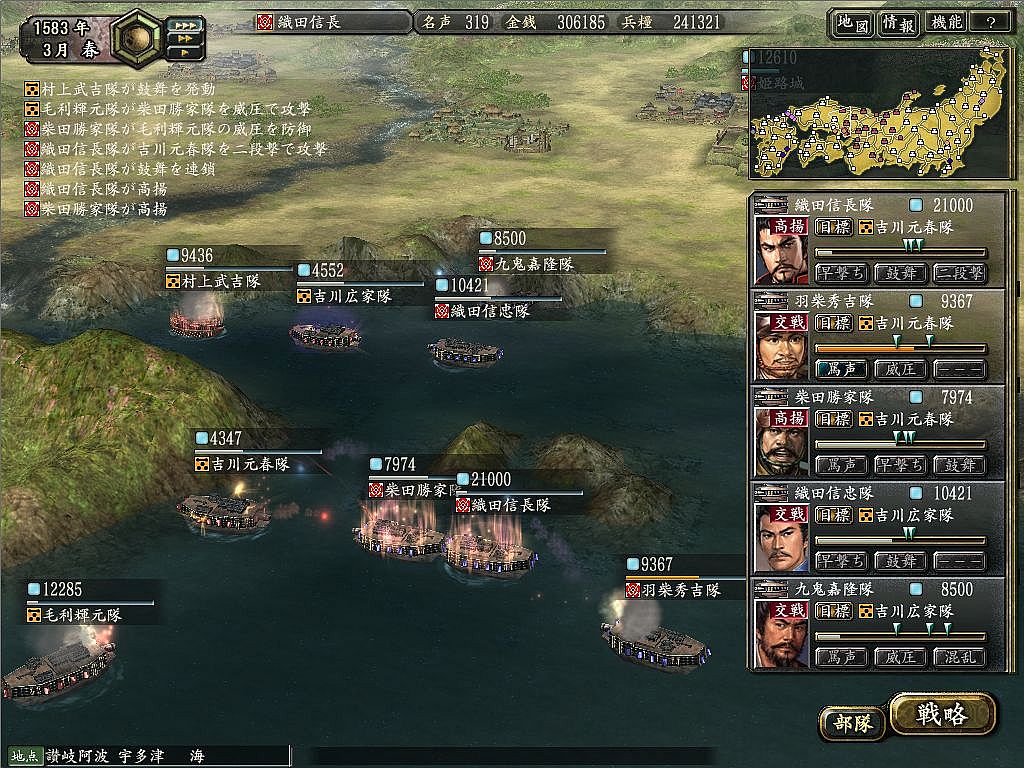Open the 情報 information menu

tap(899, 23)
